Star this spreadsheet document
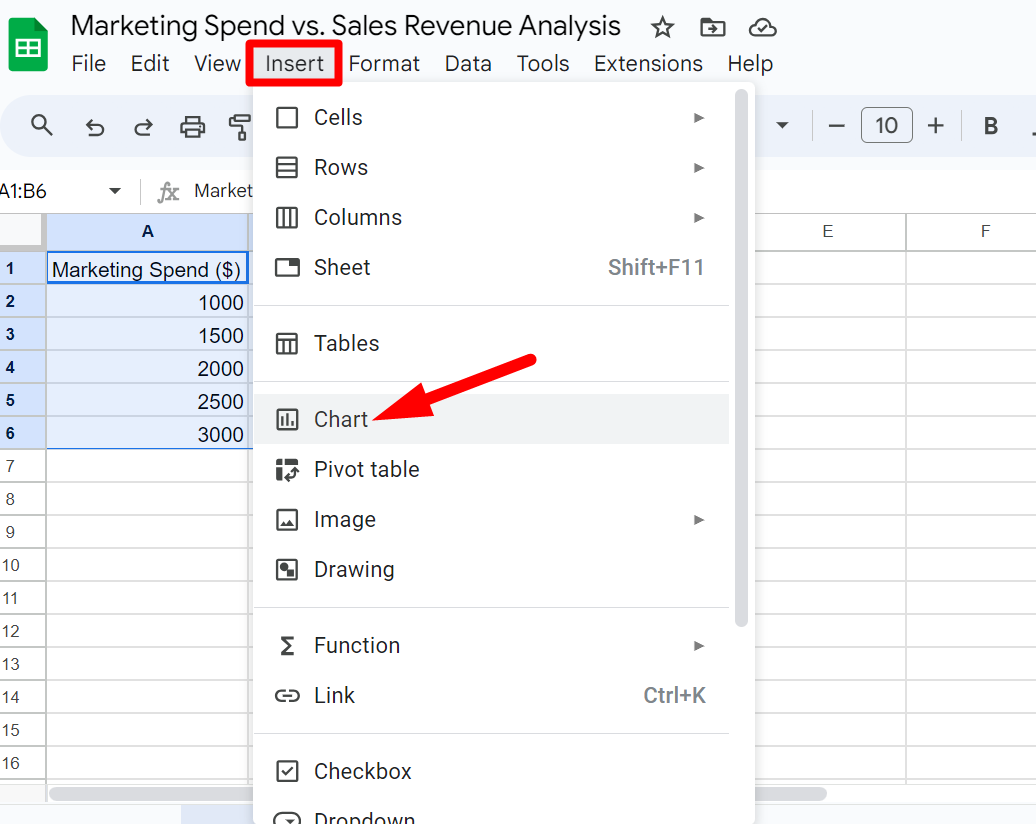The height and width of the screenshot is (824, 1036). [x=662, y=27]
